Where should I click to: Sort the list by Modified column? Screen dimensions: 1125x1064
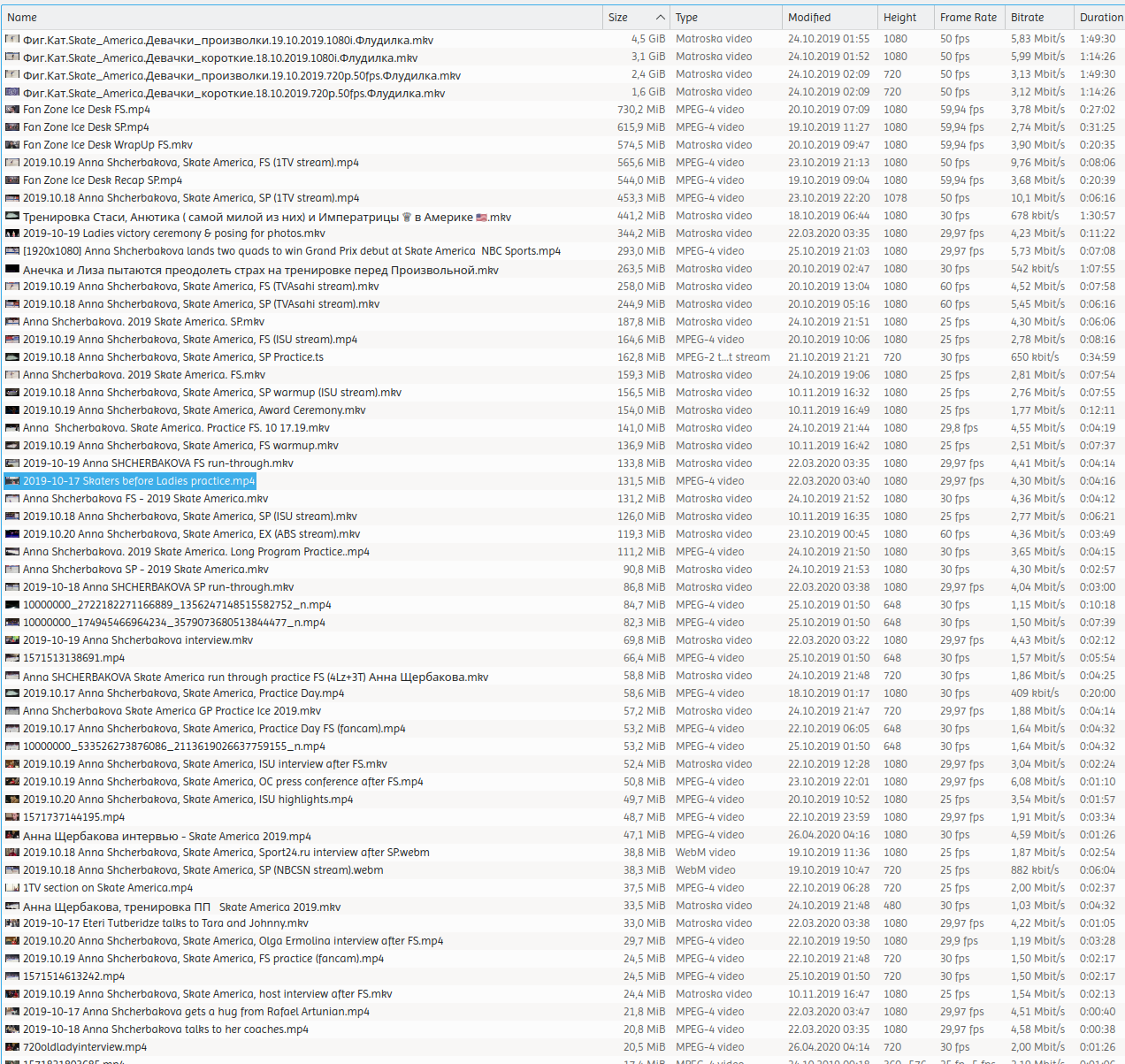click(809, 18)
